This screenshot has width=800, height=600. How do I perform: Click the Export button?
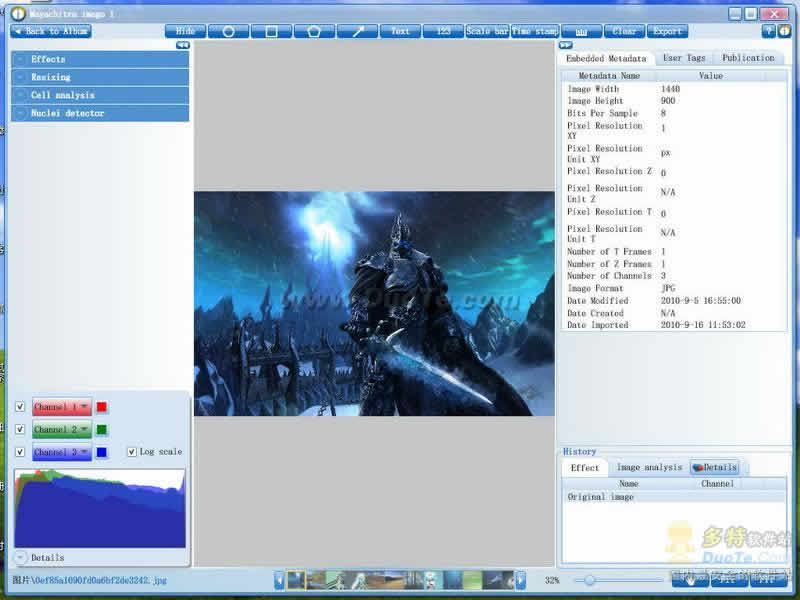[667, 31]
